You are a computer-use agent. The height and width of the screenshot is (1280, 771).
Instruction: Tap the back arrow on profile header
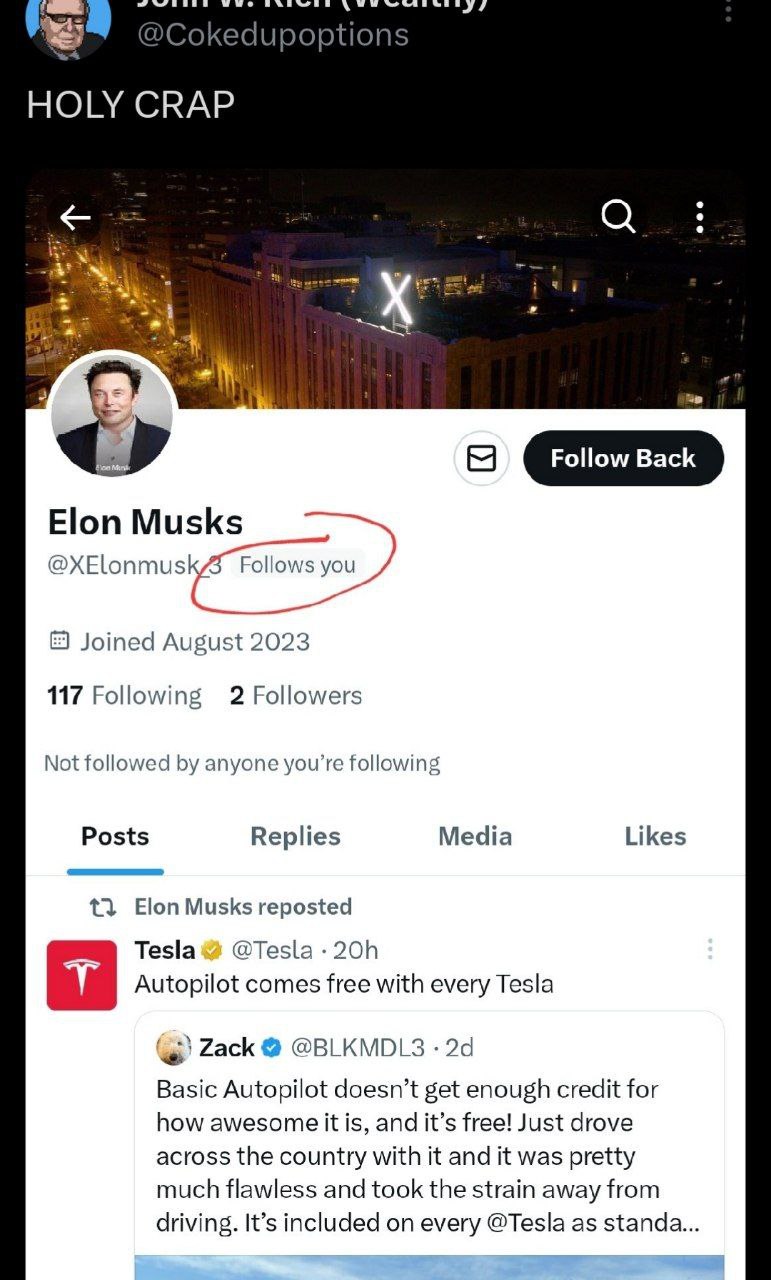coord(75,217)
